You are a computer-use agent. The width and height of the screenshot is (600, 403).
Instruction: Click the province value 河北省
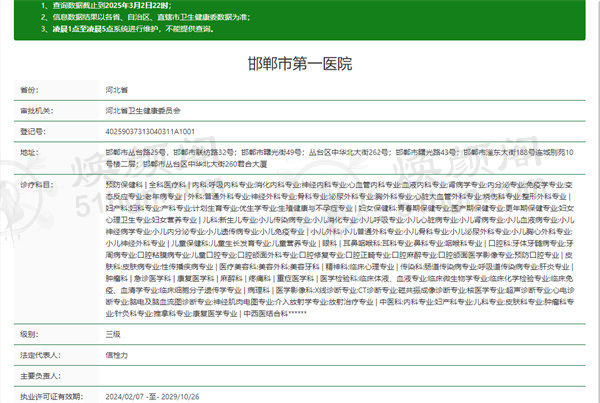[x=117, y=90]
